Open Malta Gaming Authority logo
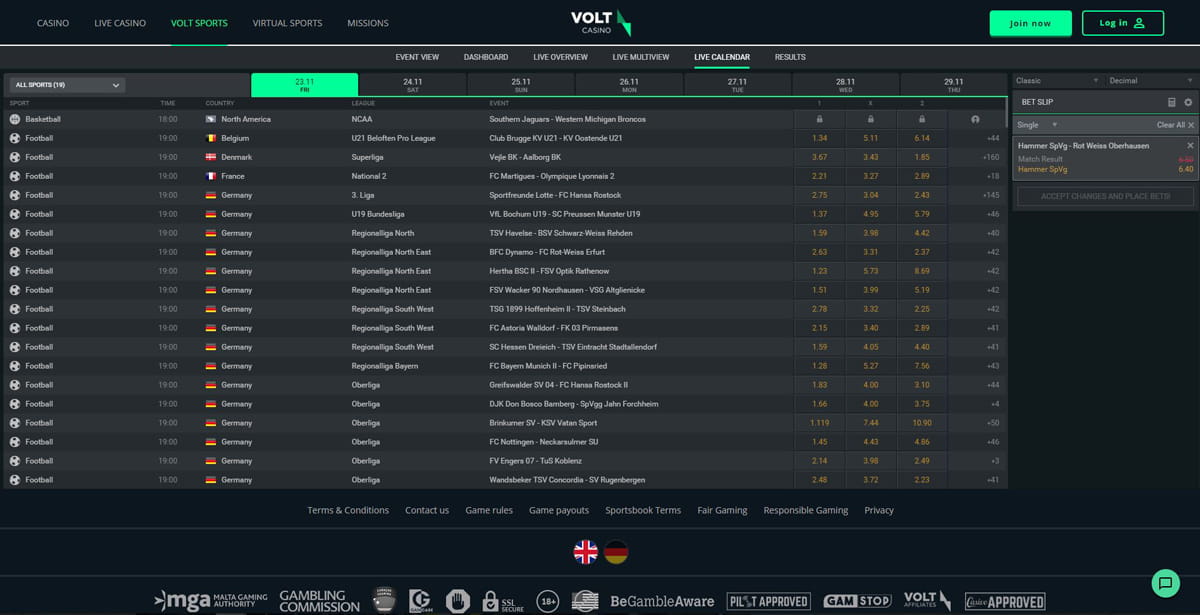 pos(211,601)
